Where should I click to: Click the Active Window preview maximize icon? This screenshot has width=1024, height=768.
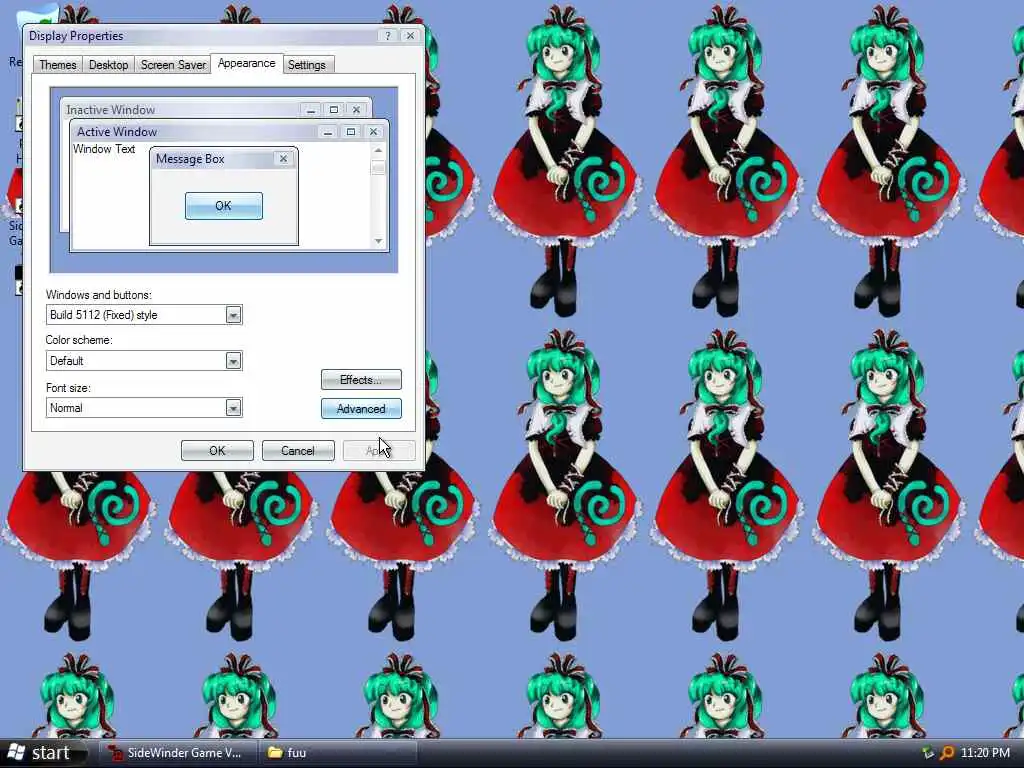[351, 132]
